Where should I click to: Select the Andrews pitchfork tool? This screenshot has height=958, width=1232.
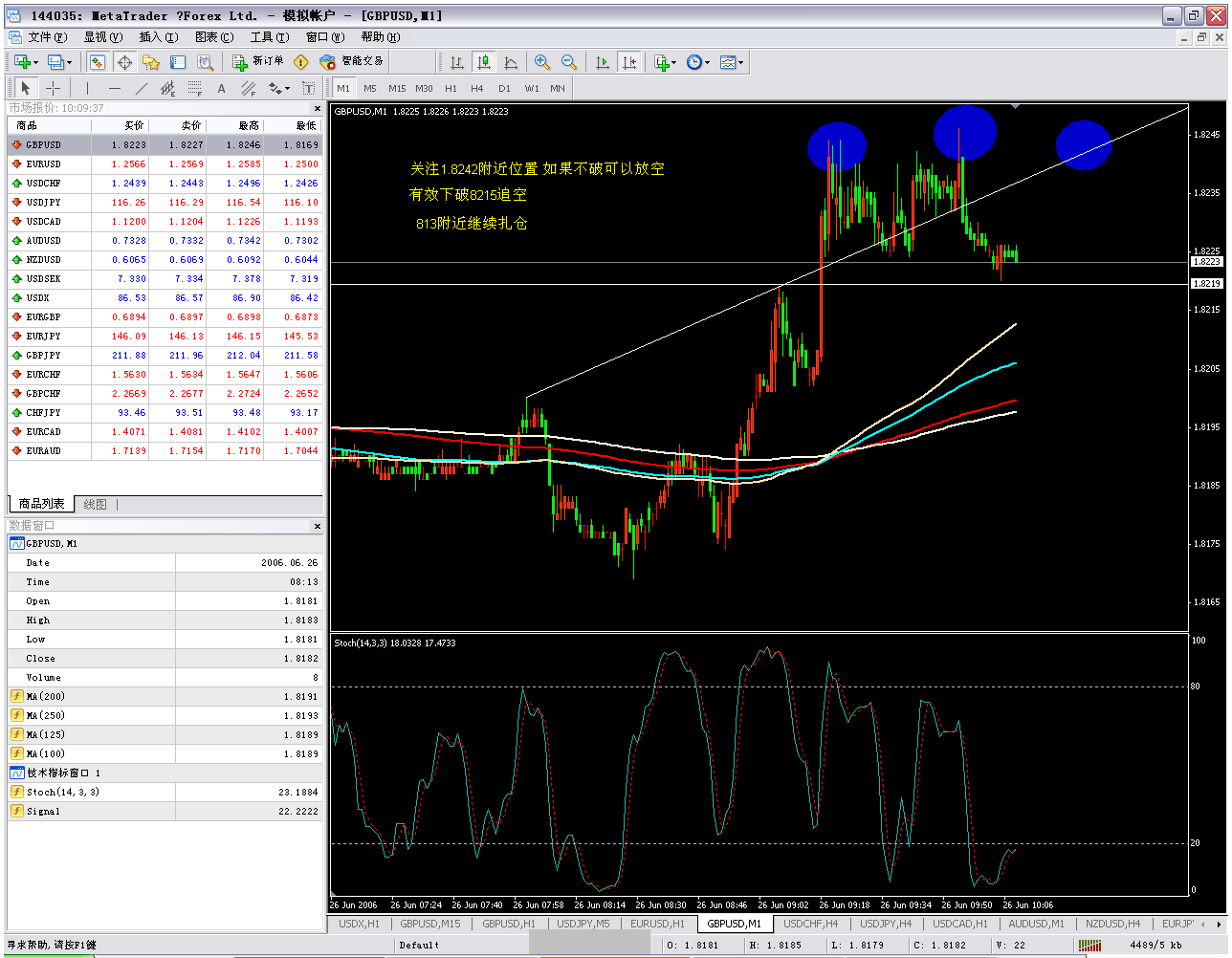click(x=249, y=88)
